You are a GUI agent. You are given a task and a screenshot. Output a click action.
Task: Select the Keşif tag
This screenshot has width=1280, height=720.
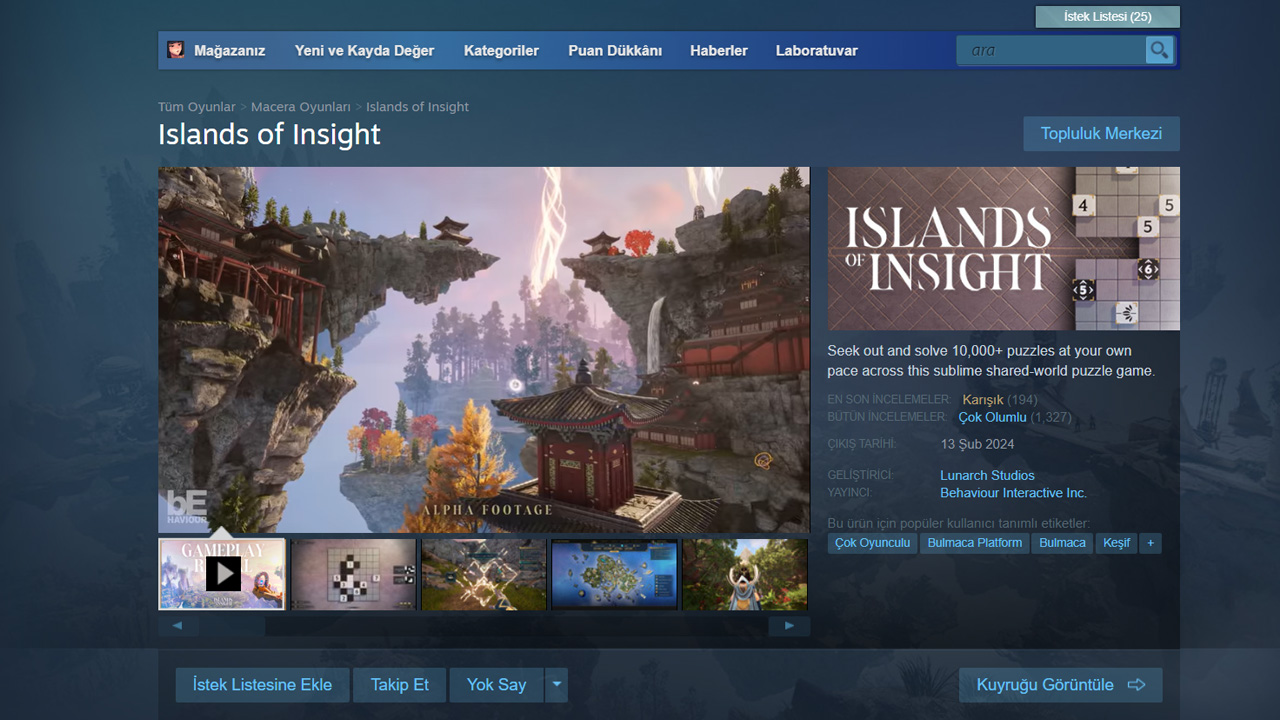[1116, 543]
